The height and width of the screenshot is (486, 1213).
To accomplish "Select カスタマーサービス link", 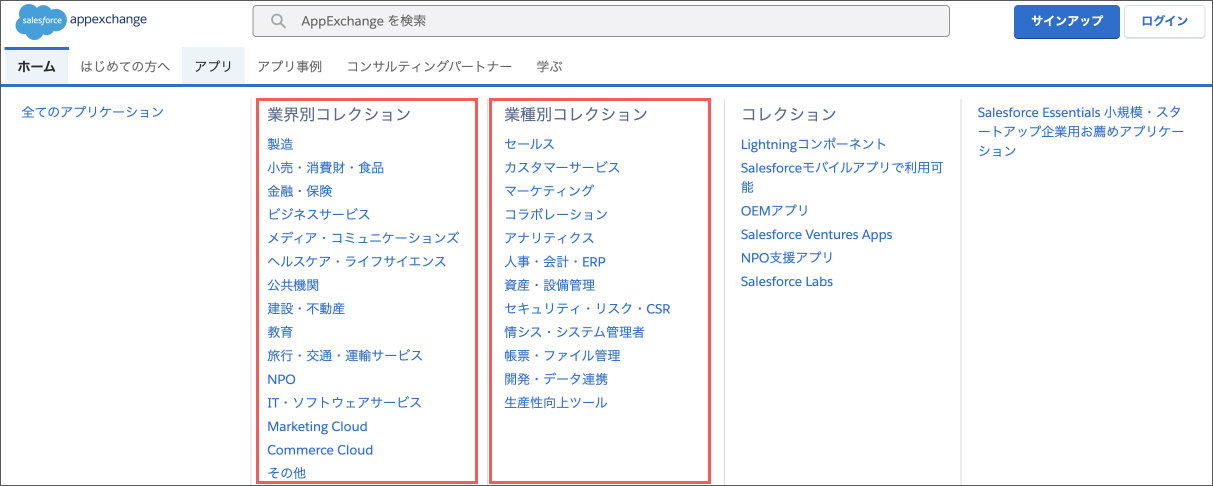I will click(562, 167).
